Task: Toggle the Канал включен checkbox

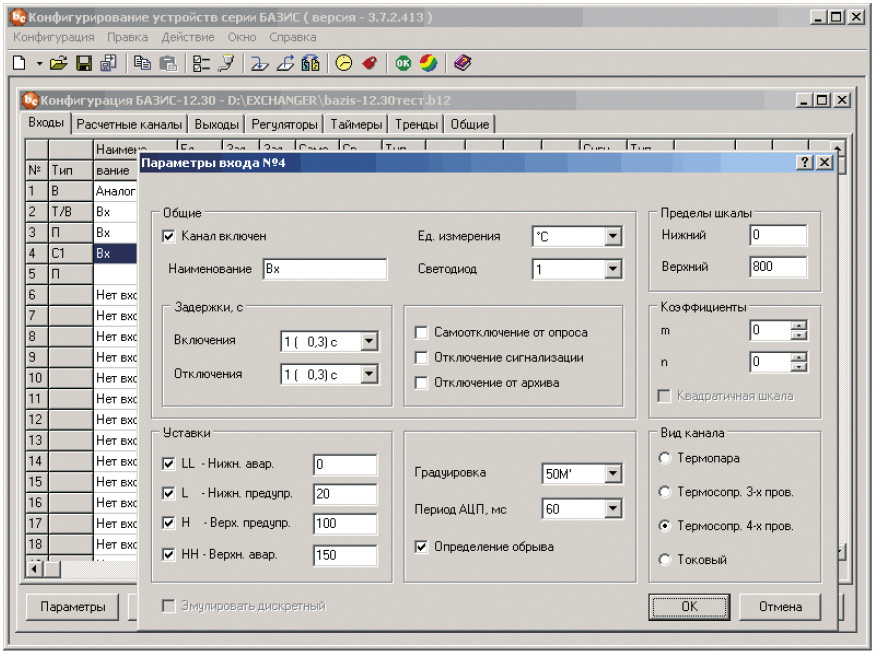Action: pos(168,236)
